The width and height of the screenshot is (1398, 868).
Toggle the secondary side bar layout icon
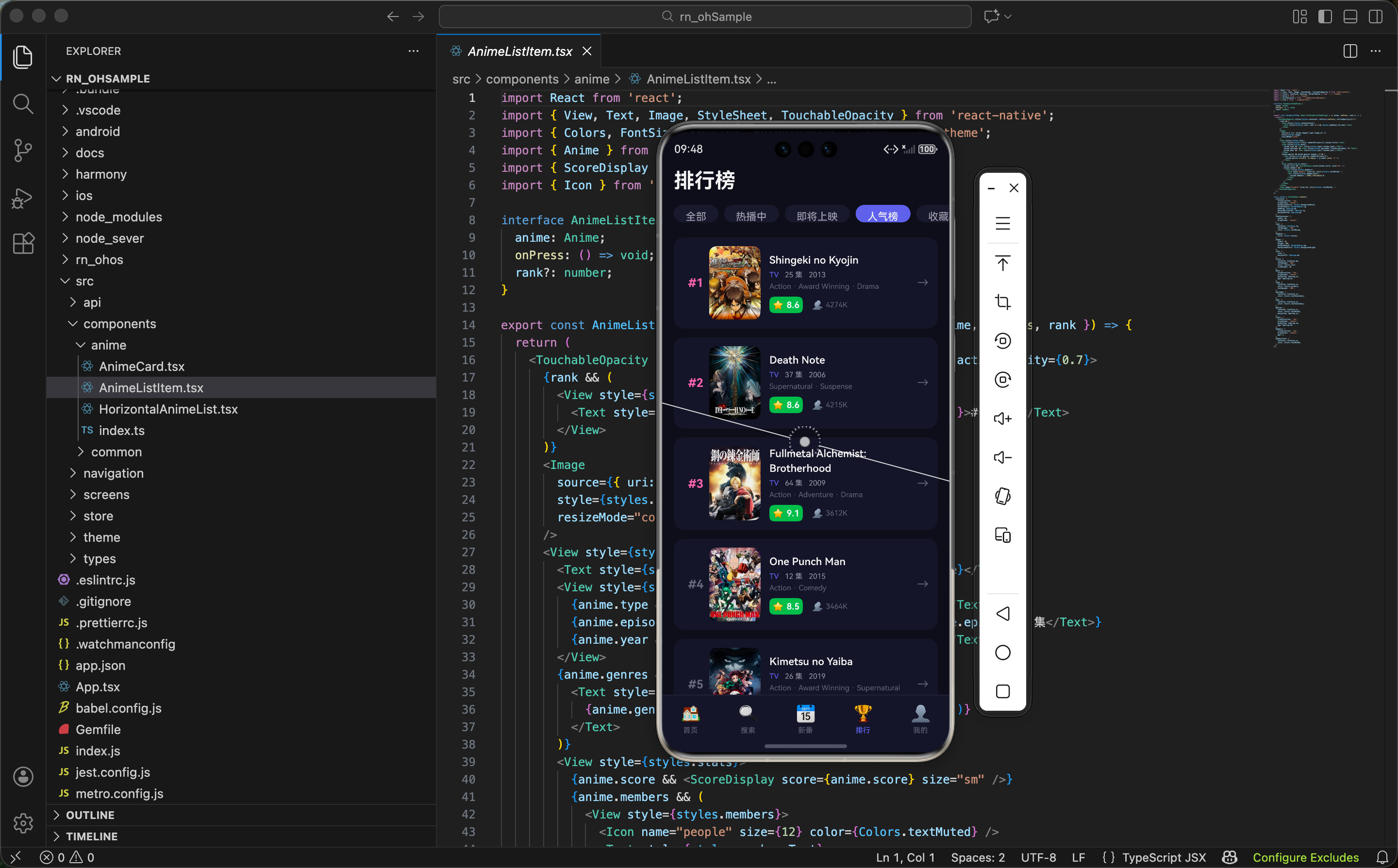[x=1375, y=17]
